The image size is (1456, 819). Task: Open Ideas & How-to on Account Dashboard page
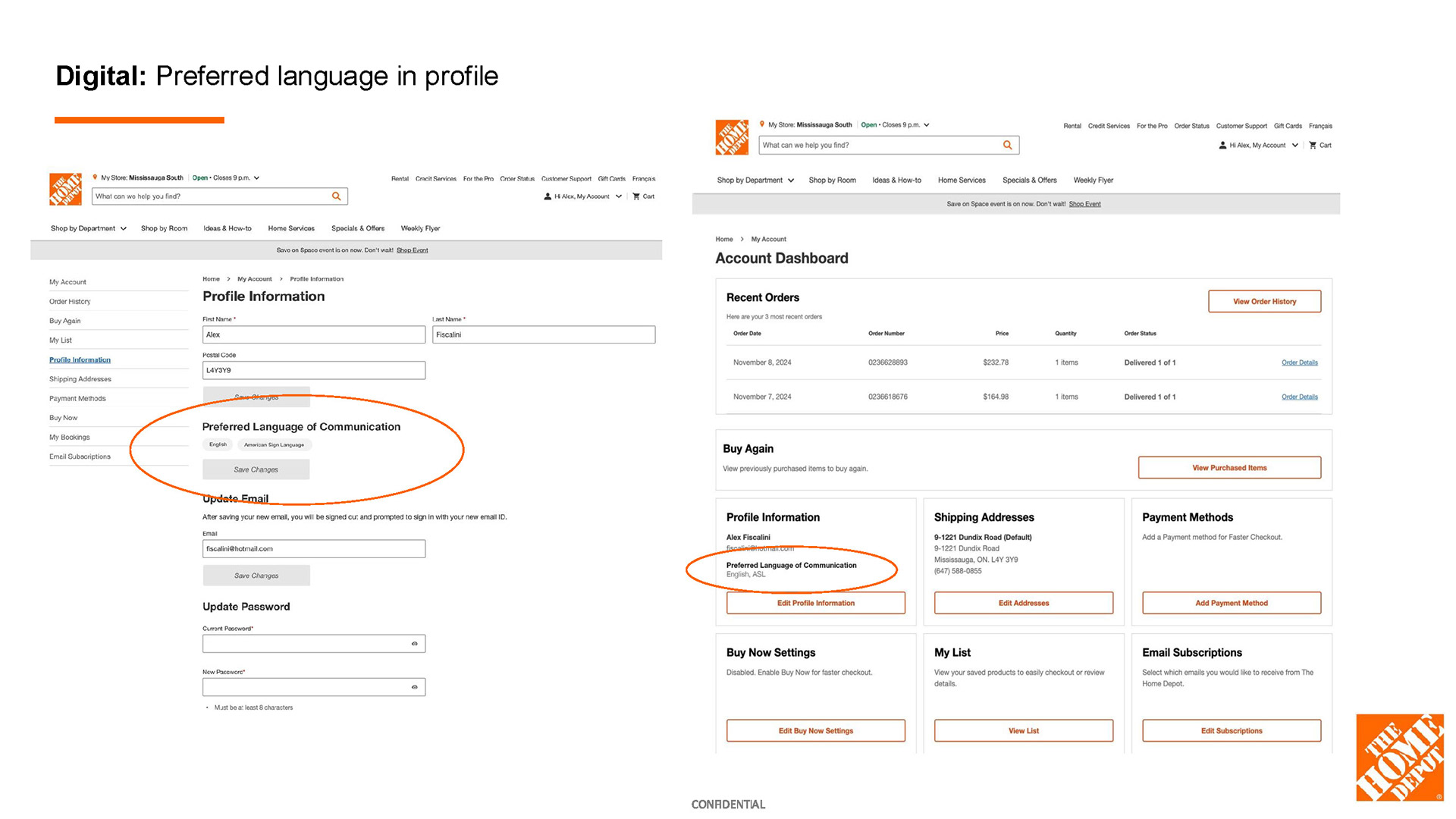[x=896, y=180]
